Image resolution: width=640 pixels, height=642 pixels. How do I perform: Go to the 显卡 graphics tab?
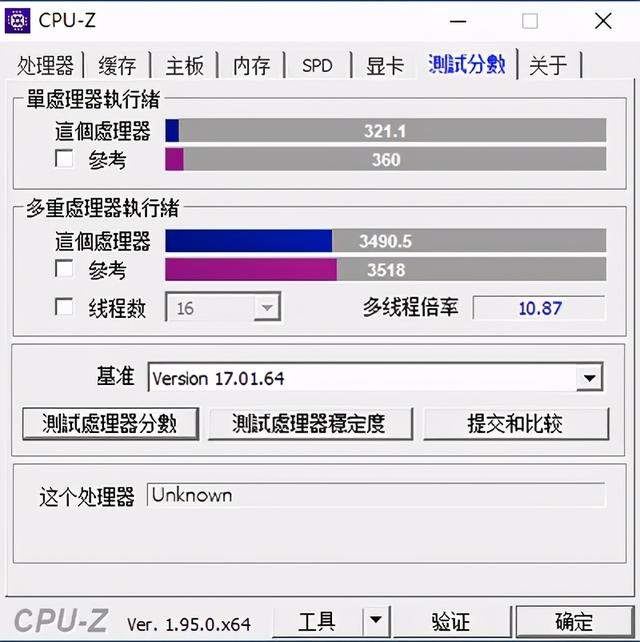(x=384, y=66)
